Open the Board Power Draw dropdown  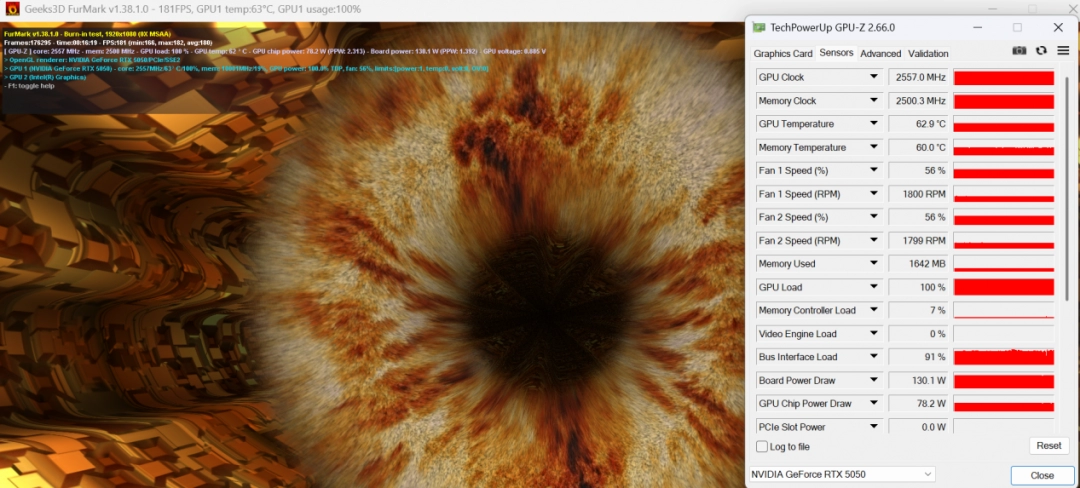(873, 381)
